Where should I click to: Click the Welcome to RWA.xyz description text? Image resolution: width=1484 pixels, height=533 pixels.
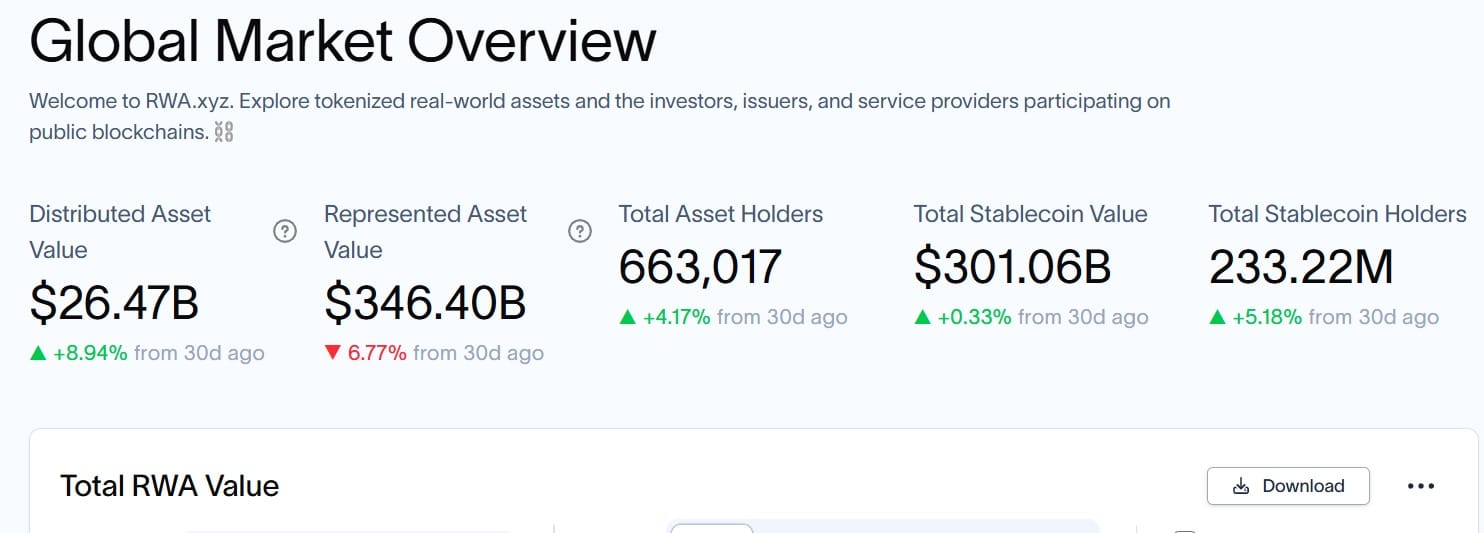pyautogui.click(x=600, y=116)
